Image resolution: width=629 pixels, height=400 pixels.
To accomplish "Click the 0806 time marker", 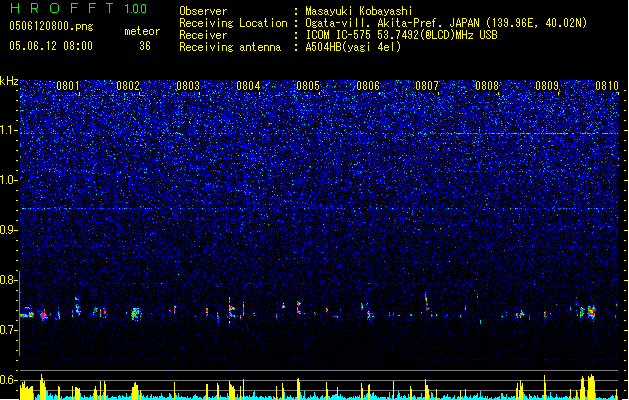I will (x=368, y=86).
